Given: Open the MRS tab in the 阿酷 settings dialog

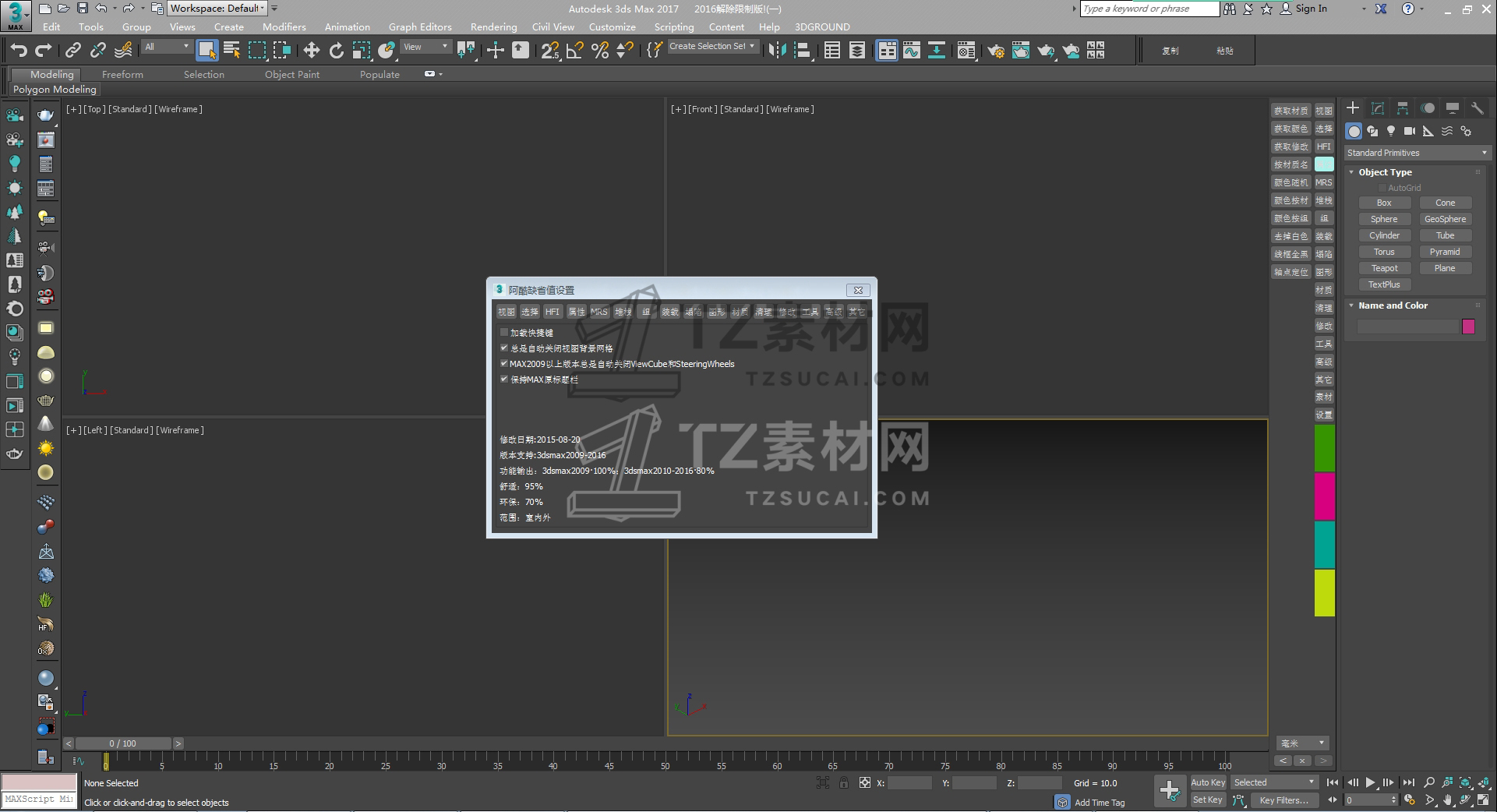Looking at the screenshot, I should pyautogui.click(x=598, y=312).
